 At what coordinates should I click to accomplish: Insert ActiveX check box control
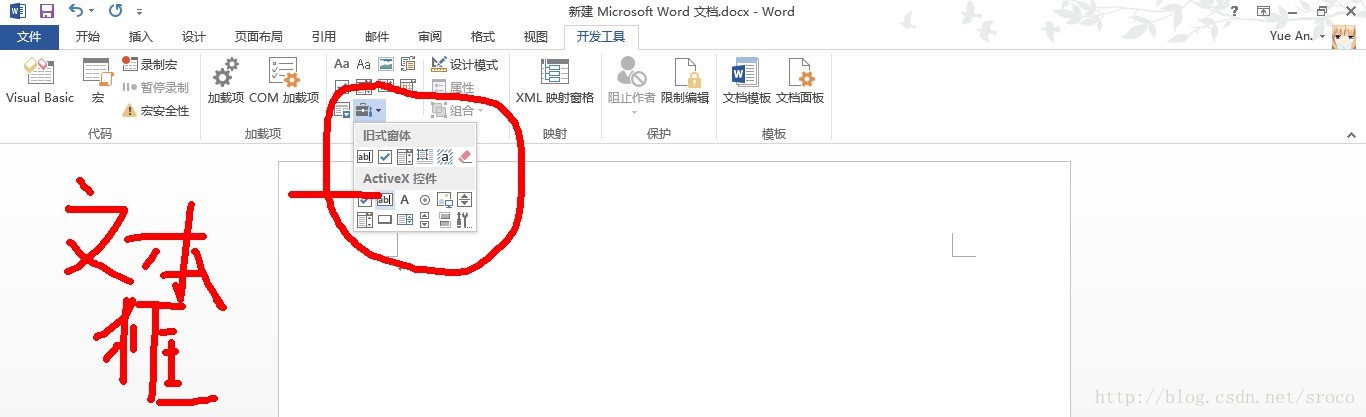point(365,200)
